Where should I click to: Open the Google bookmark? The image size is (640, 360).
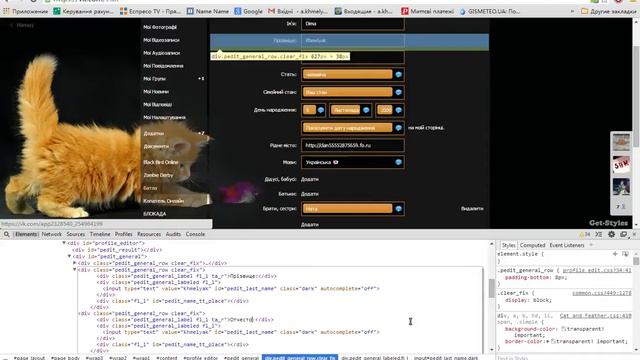[249, 11]
